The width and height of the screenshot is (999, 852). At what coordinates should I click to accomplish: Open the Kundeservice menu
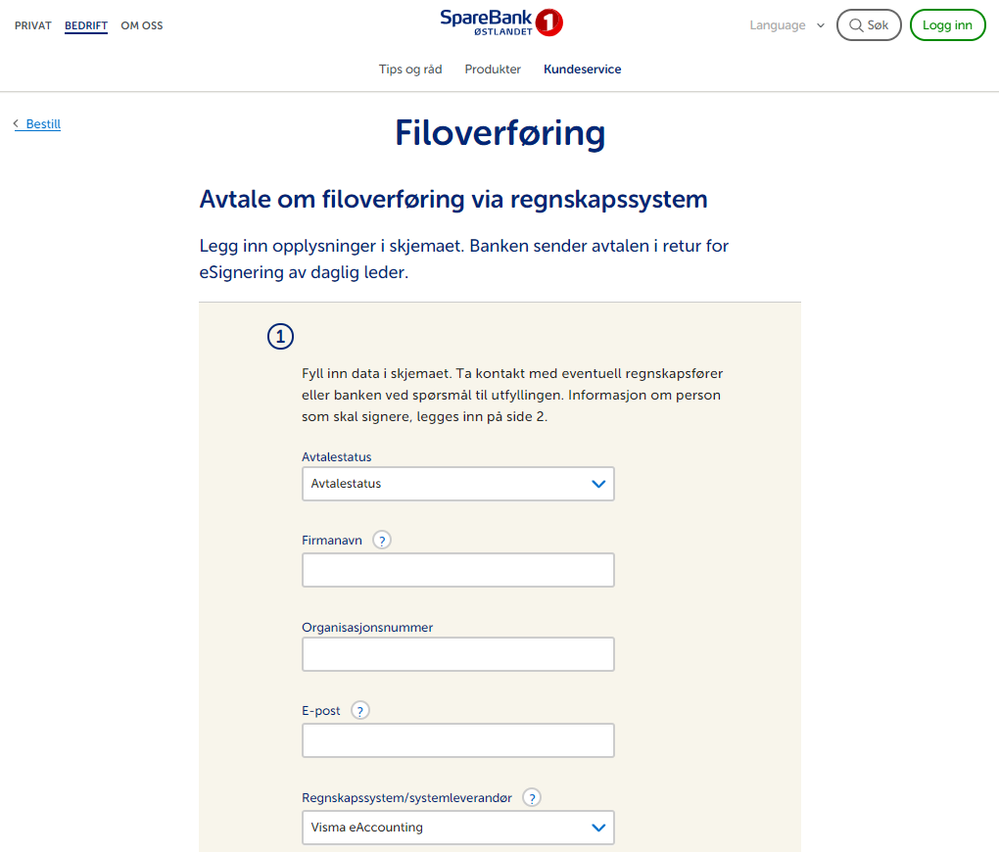coord(582,69)
